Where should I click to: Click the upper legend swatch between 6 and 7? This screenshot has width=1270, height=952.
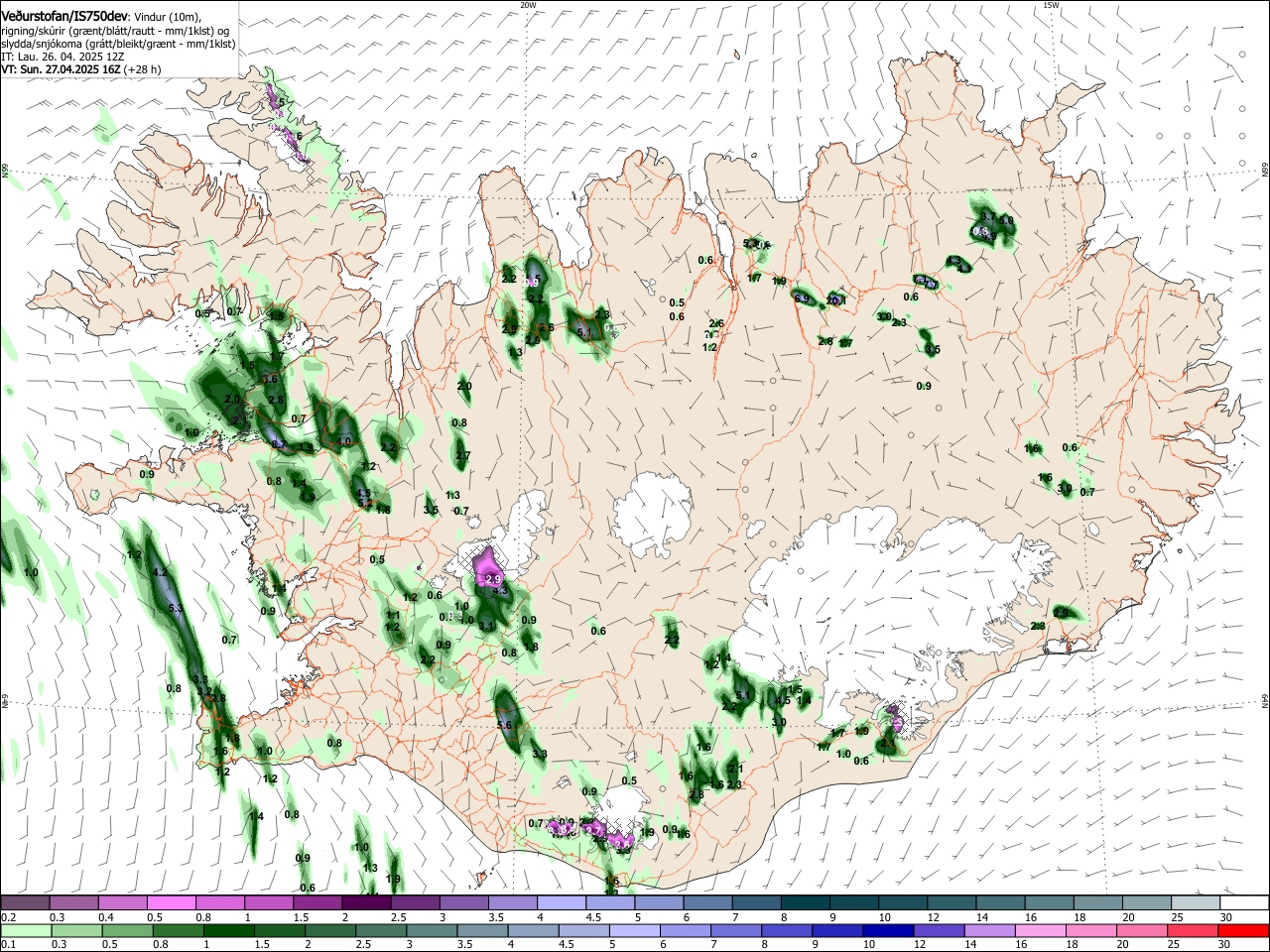click(707, 902)
